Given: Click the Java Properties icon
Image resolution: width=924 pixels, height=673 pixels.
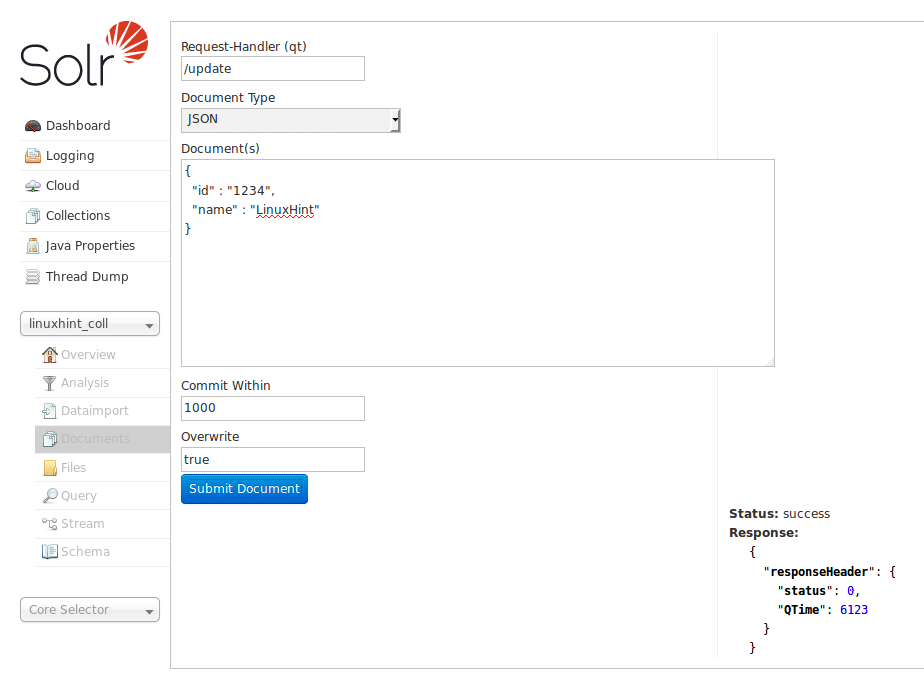Looking at the screenshot, I should 33,246.
